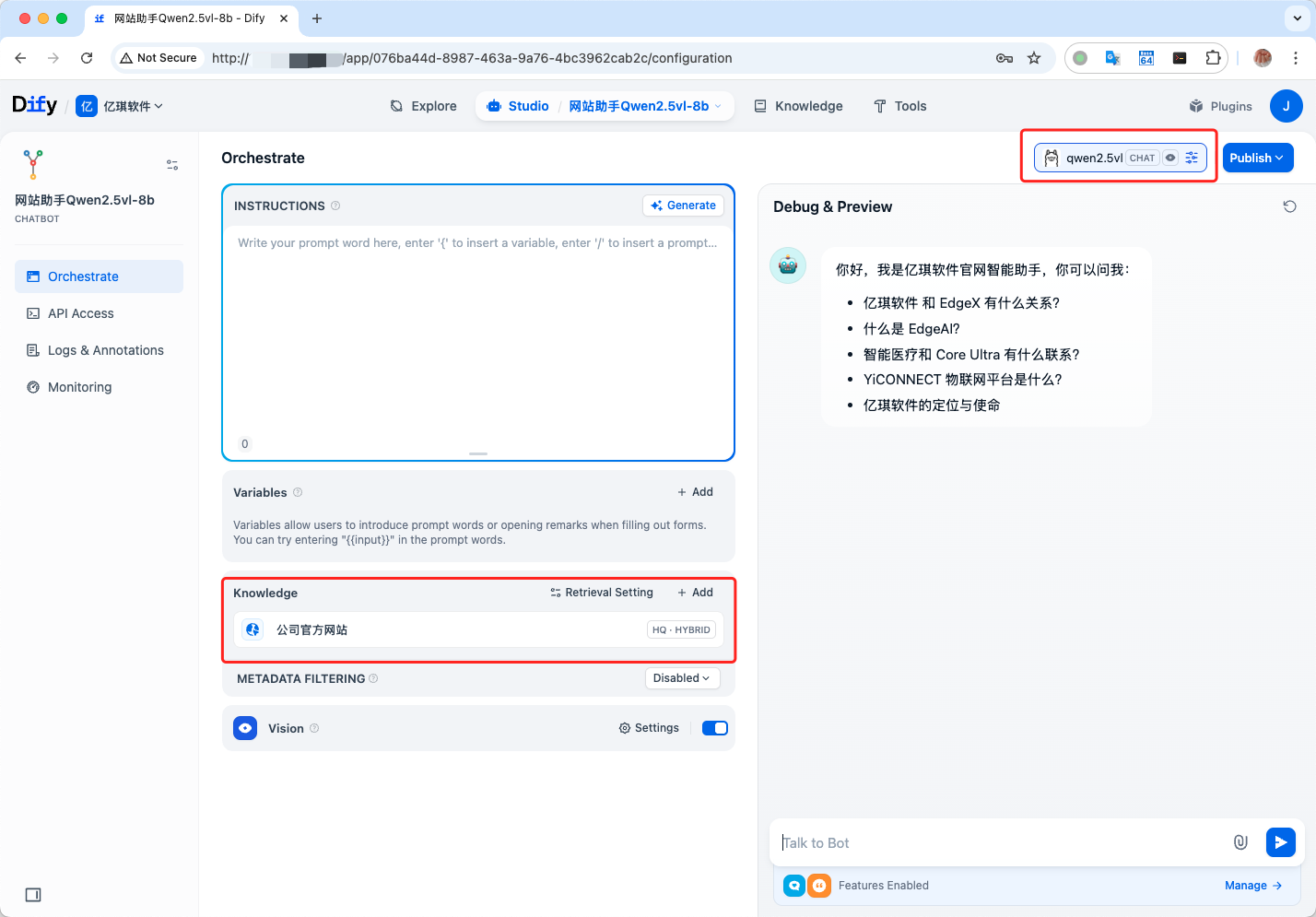1316x917 pixels.
Task: Click the send message arrow button
Action: [1280, 842]
